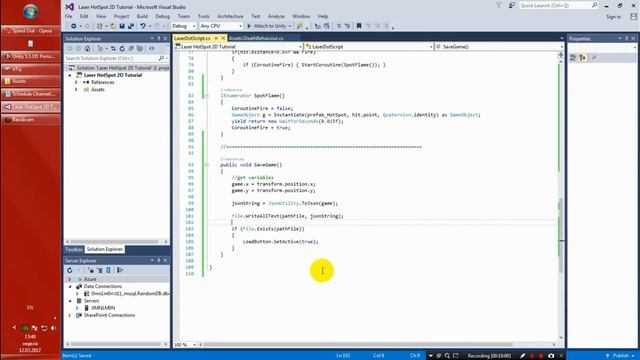Click the Bandicam pencil drawing icon
This screenshot has width=640, height=360.
[x=522, y=356]
